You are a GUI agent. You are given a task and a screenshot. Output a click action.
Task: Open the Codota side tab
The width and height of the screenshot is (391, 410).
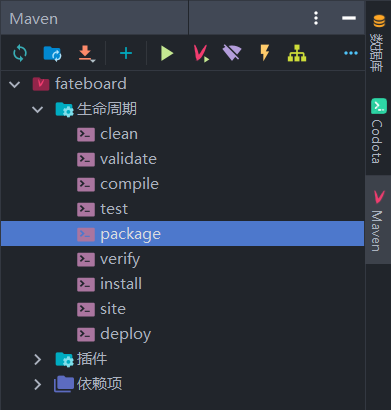378,131
